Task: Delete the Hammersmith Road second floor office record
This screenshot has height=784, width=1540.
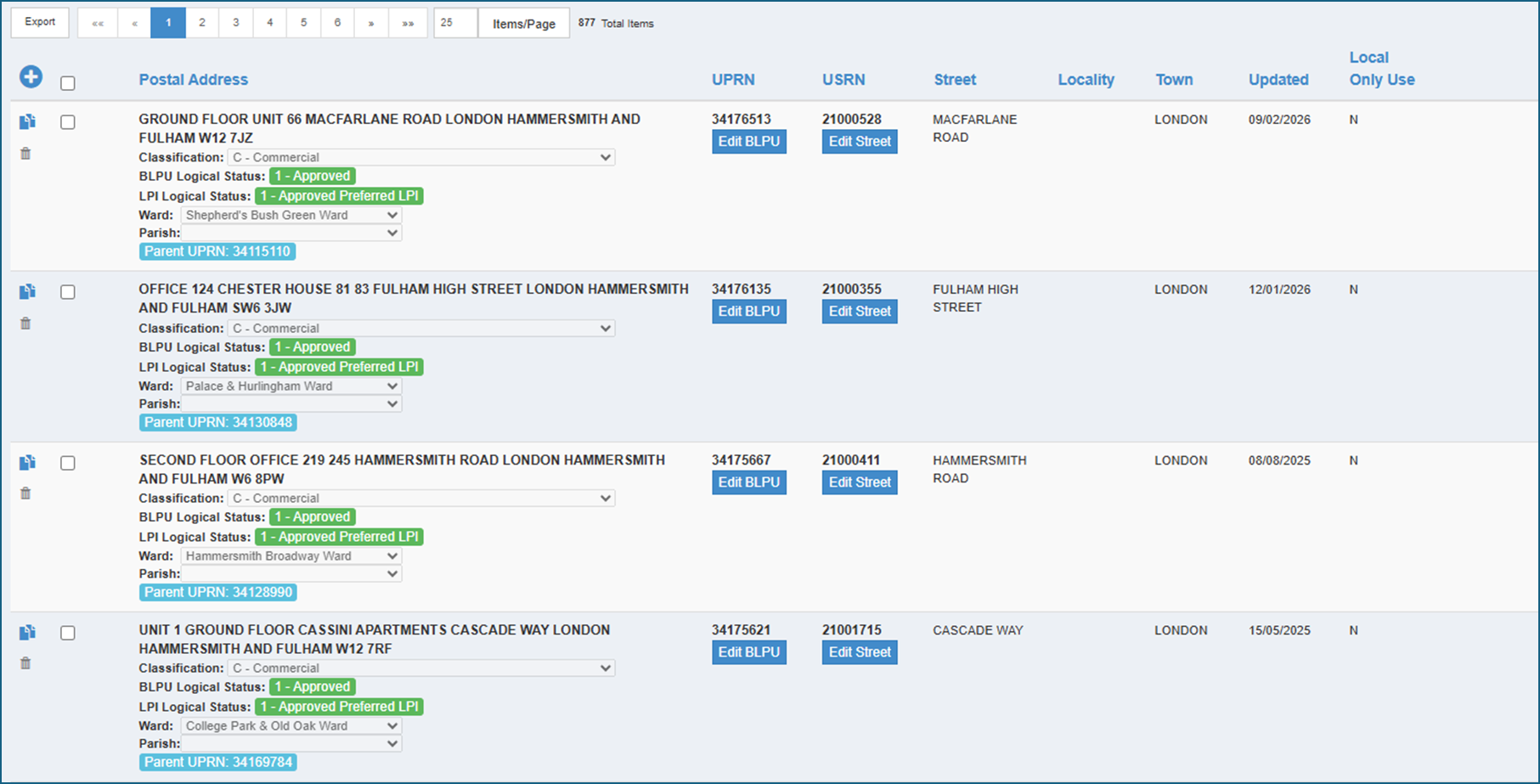Action: 25,494
